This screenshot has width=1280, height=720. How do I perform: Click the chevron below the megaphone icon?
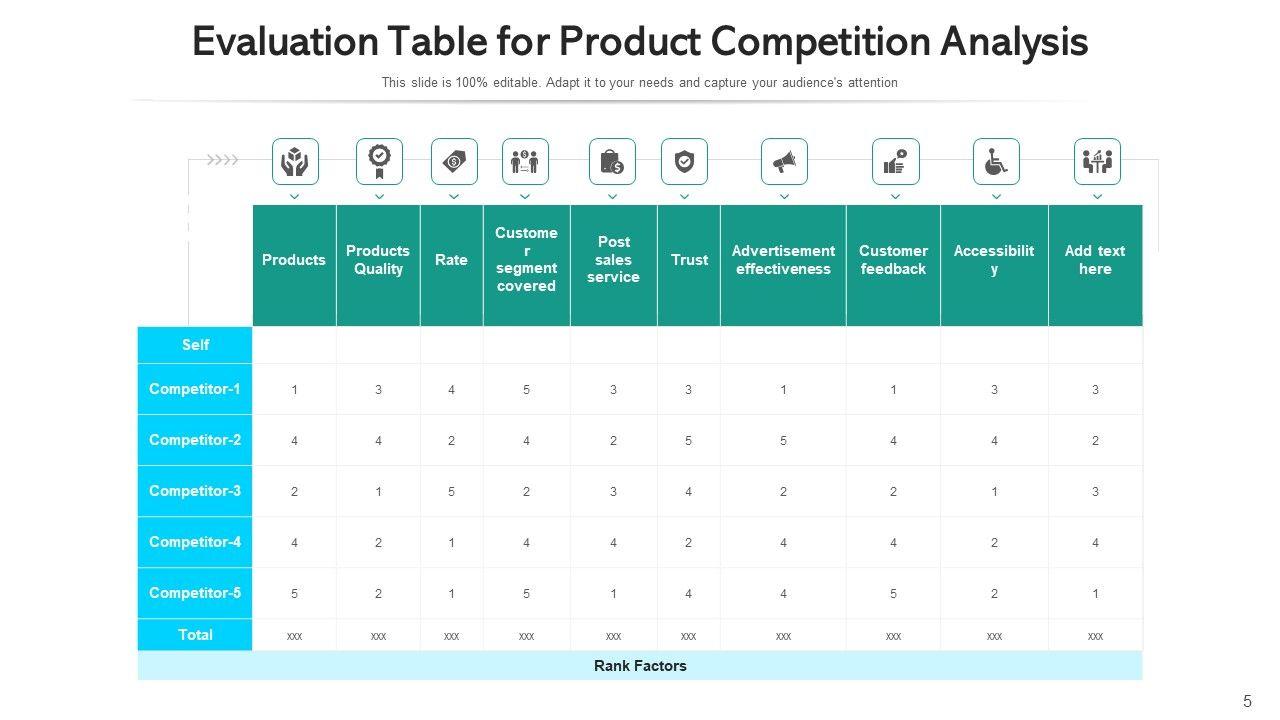(784, 197)
